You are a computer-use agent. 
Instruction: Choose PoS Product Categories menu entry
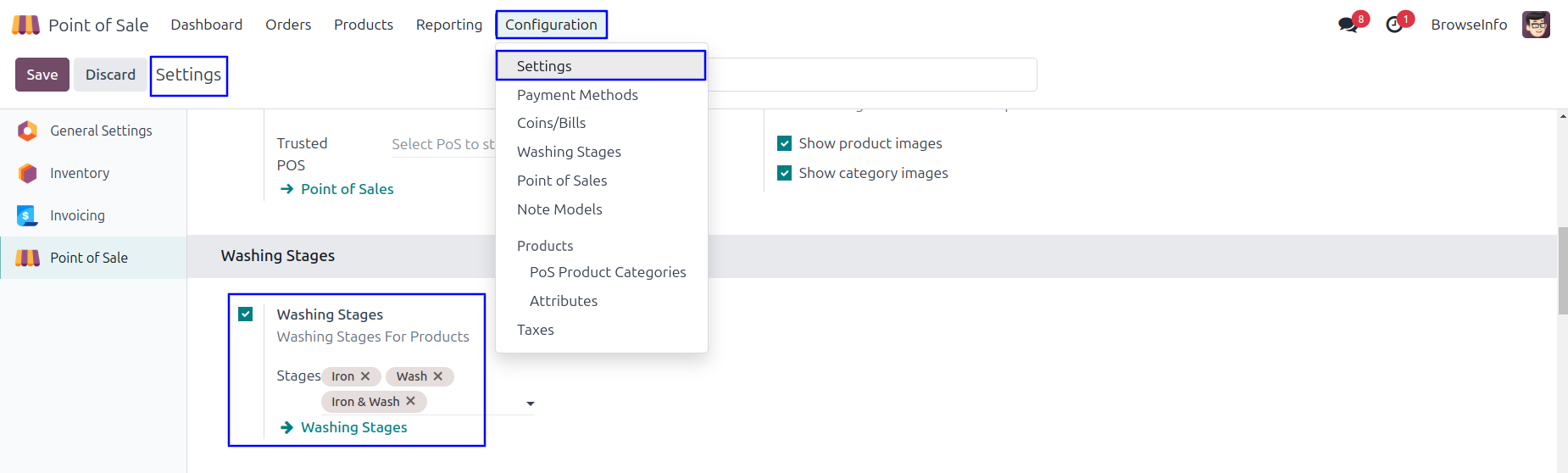(x=608, y=272)
